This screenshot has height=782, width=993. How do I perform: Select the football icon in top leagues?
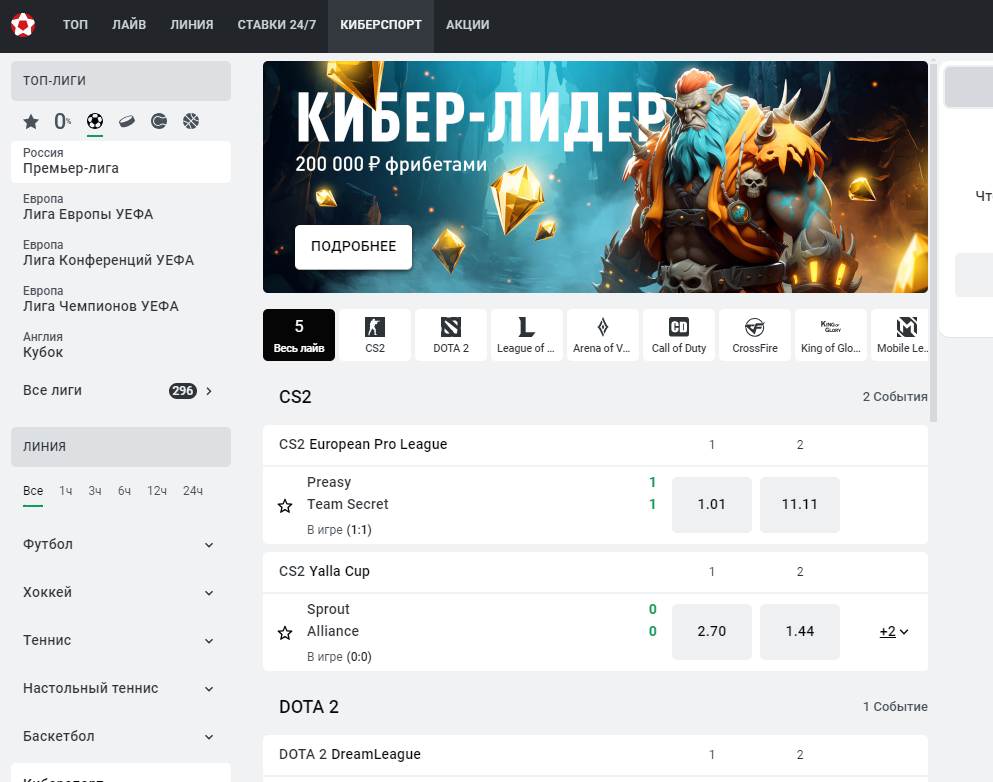95,121
